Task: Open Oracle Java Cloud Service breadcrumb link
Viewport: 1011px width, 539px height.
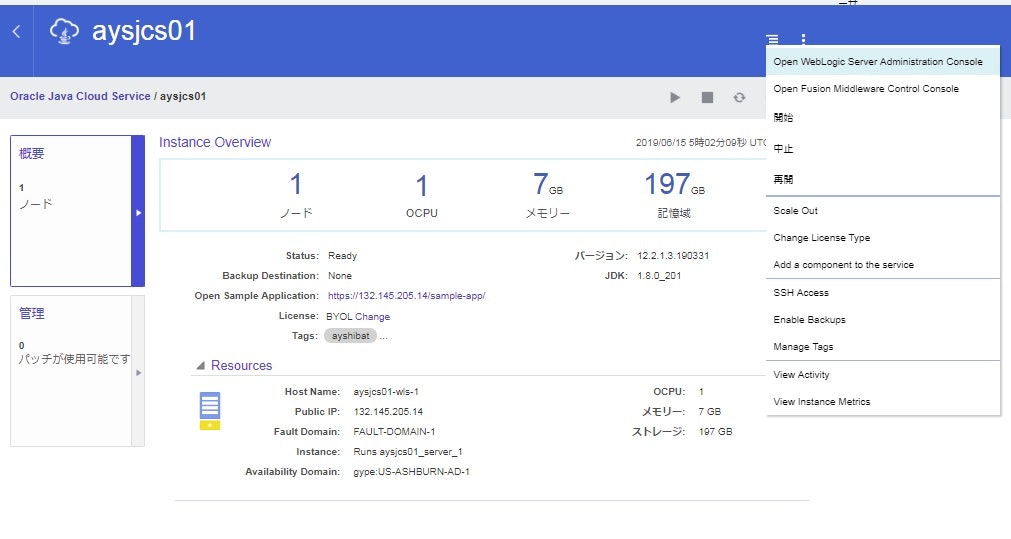Action: point(80,96)
